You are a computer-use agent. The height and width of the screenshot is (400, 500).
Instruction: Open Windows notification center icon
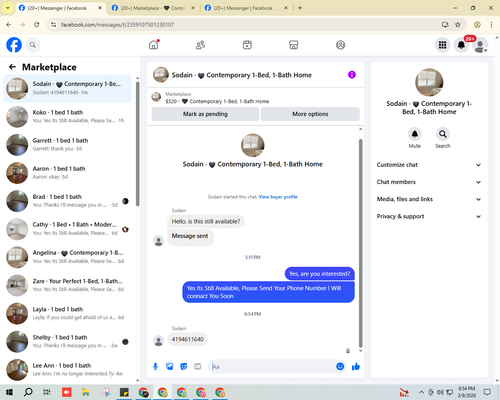pyautogui.click(x=487, y=392)
